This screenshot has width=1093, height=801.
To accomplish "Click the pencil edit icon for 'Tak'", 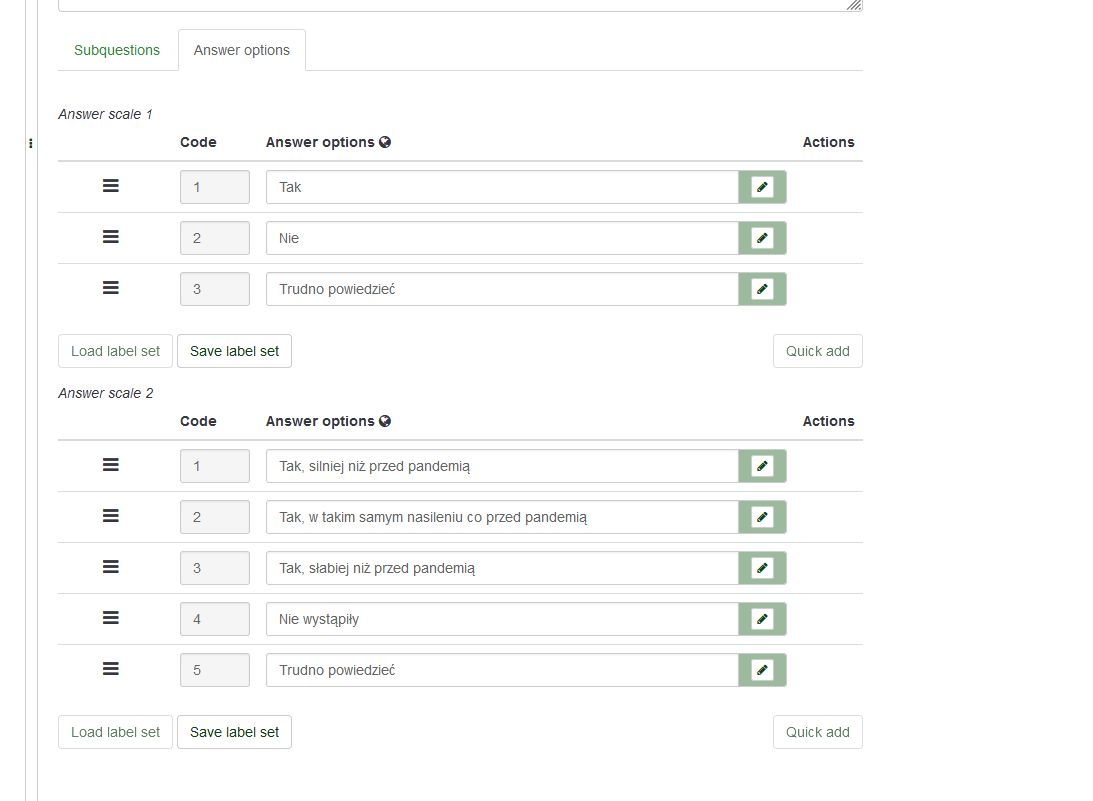I will pyautogui.click(x=762, y=187).
